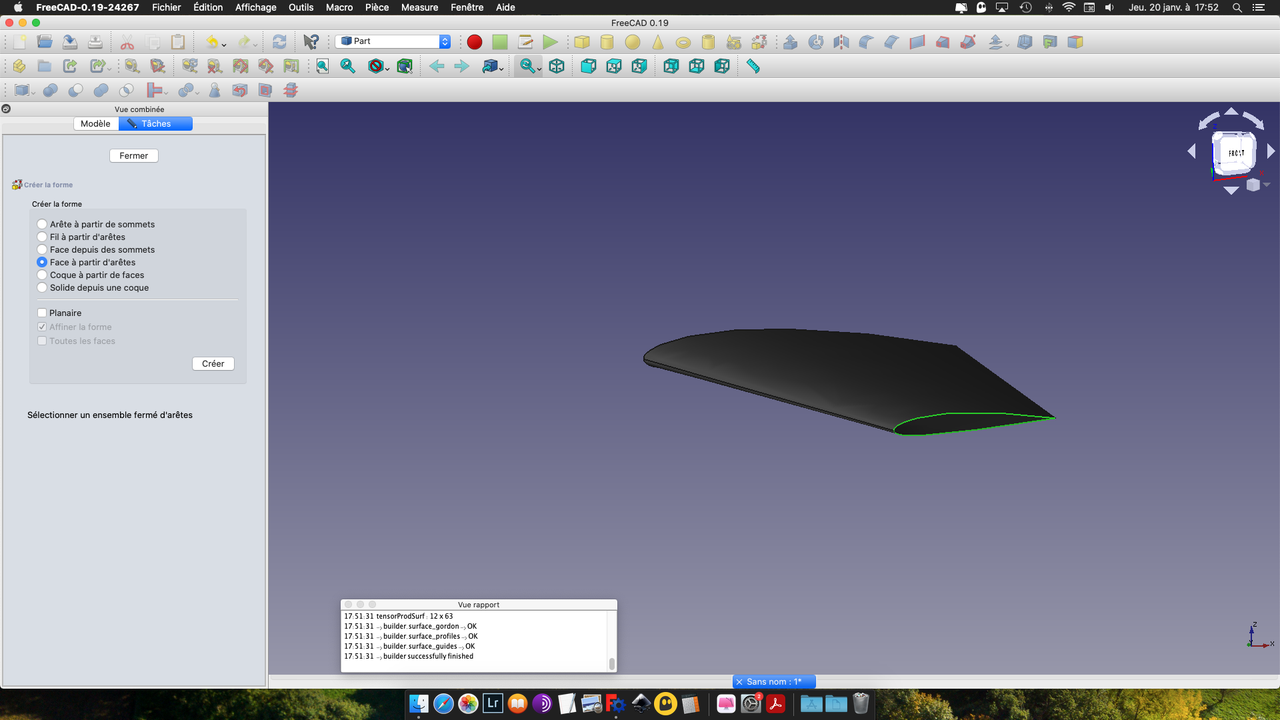Click Fit all view icon
Viewport: 1280px width, 720px height.
pyautogui.click(x=322, y=66)
